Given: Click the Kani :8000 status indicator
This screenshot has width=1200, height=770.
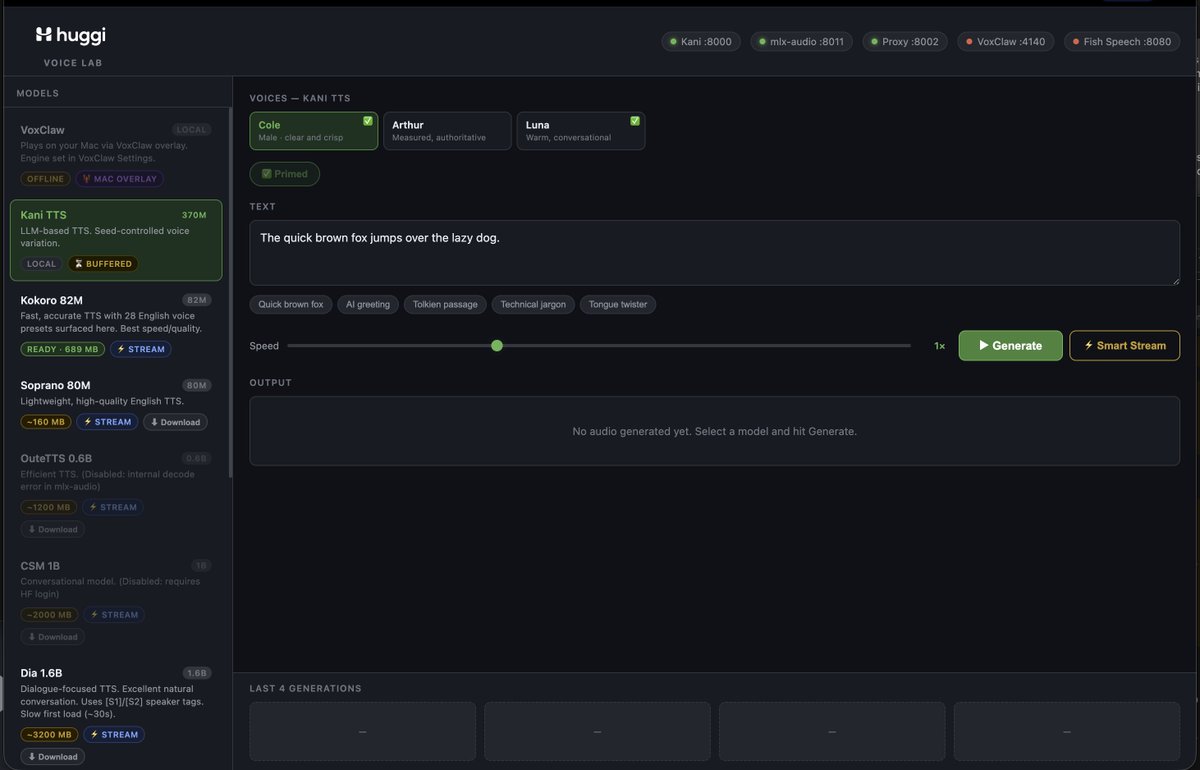Looking at the screenshot, I should [x=701, y=42].
